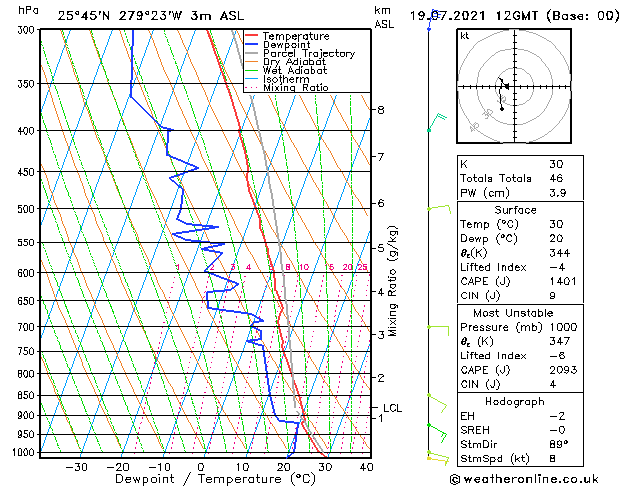Viewport: 629px width, 486px height.
Task: Click the wind barb at 500 hPa
Action: pyautogui.click(x=439, y=209)
